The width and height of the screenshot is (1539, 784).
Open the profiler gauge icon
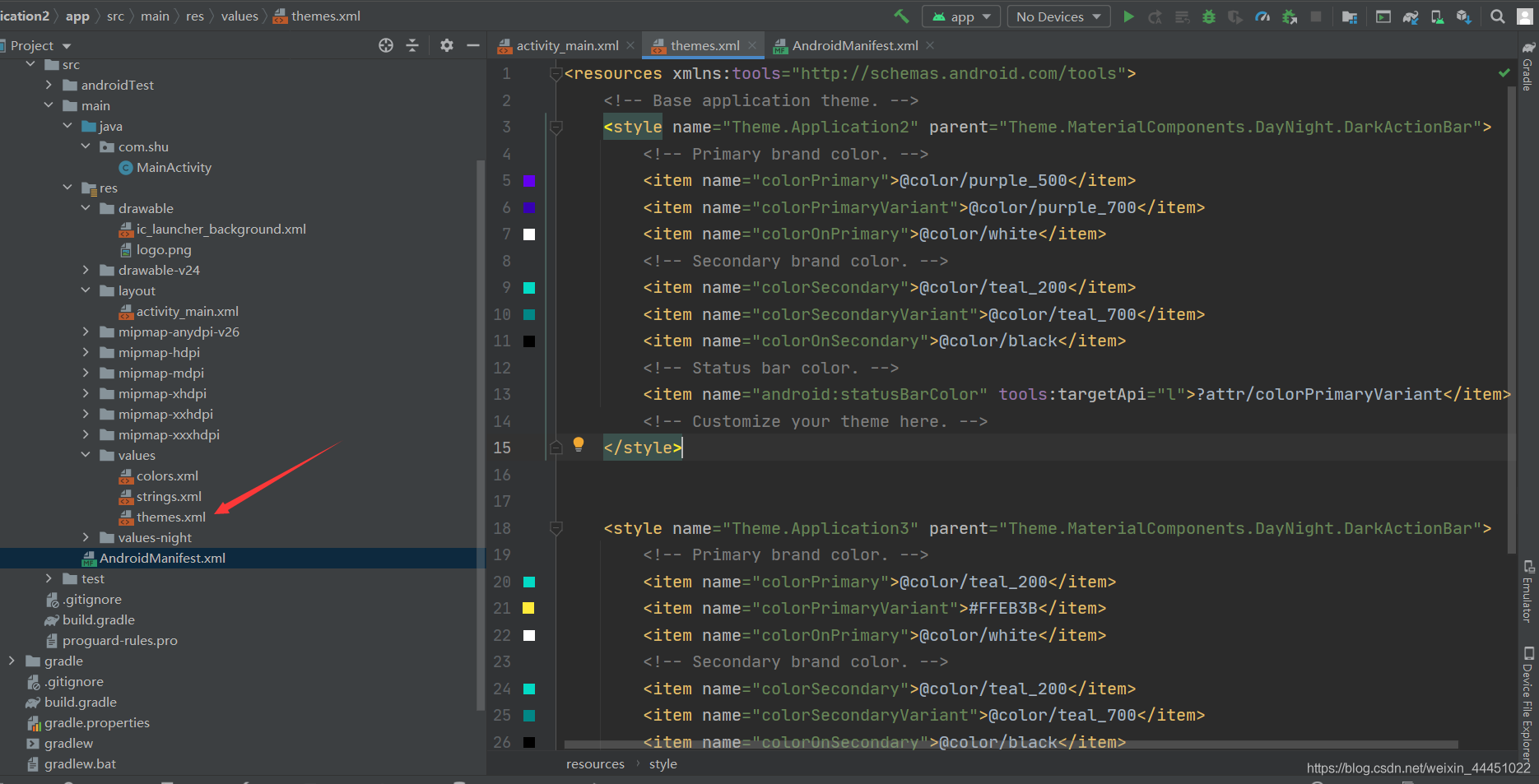point(1262,16)
